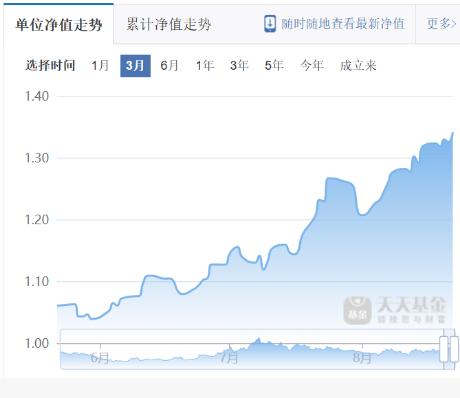The image size is (460, 398).
Task: Select the 5年 time range
Action: [274, 65]
